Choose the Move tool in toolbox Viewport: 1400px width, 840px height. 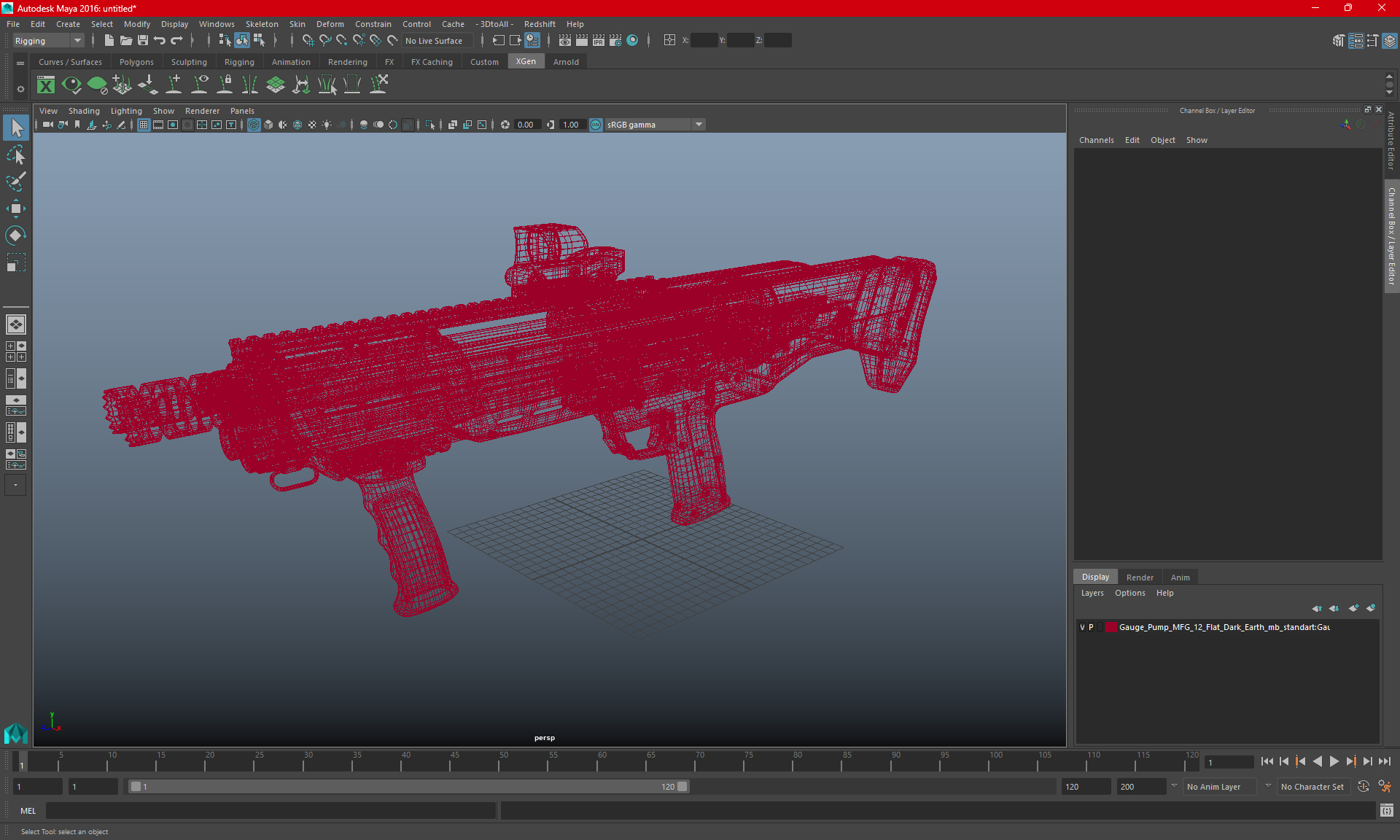(15, 209)
